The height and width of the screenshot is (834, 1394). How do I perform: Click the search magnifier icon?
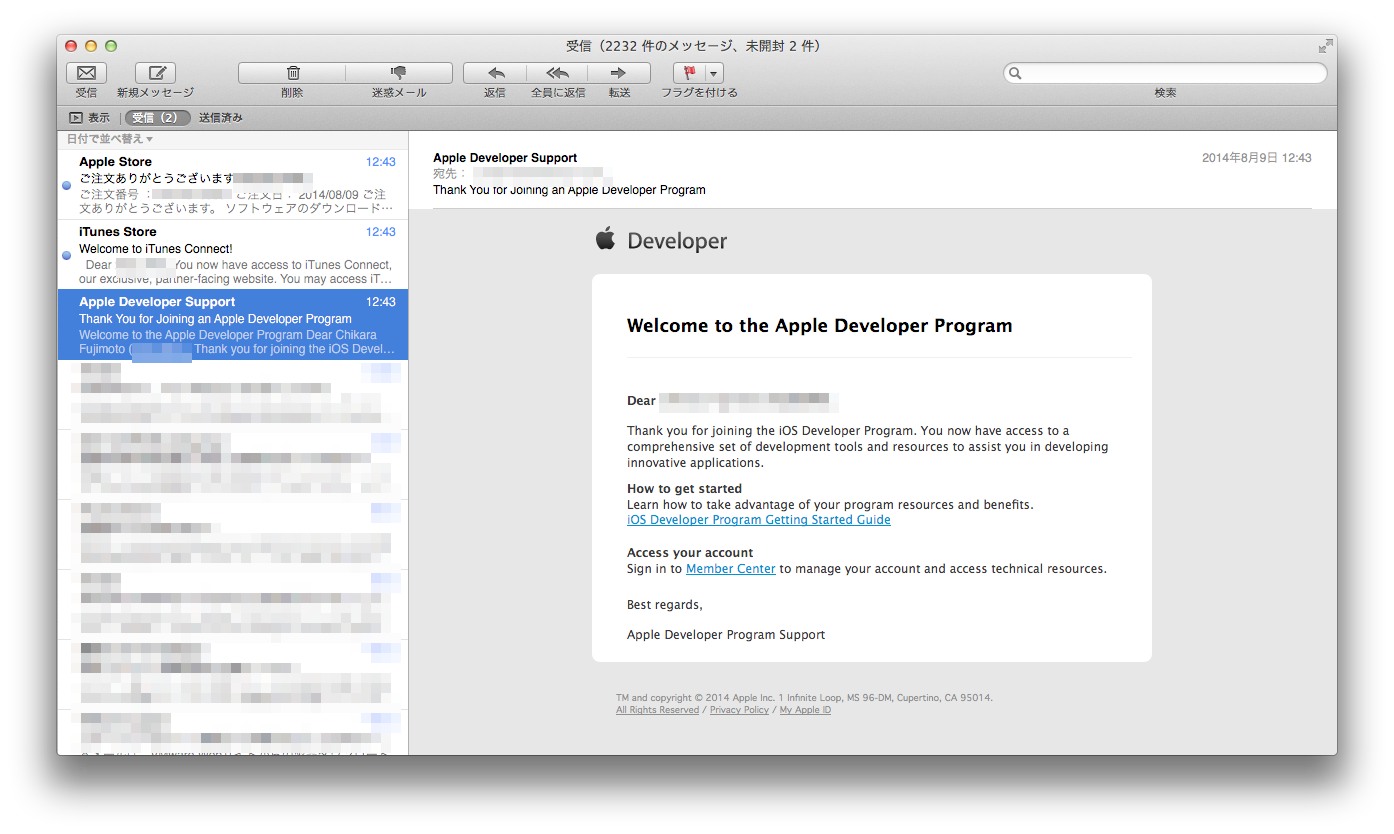pos(1016,73)
